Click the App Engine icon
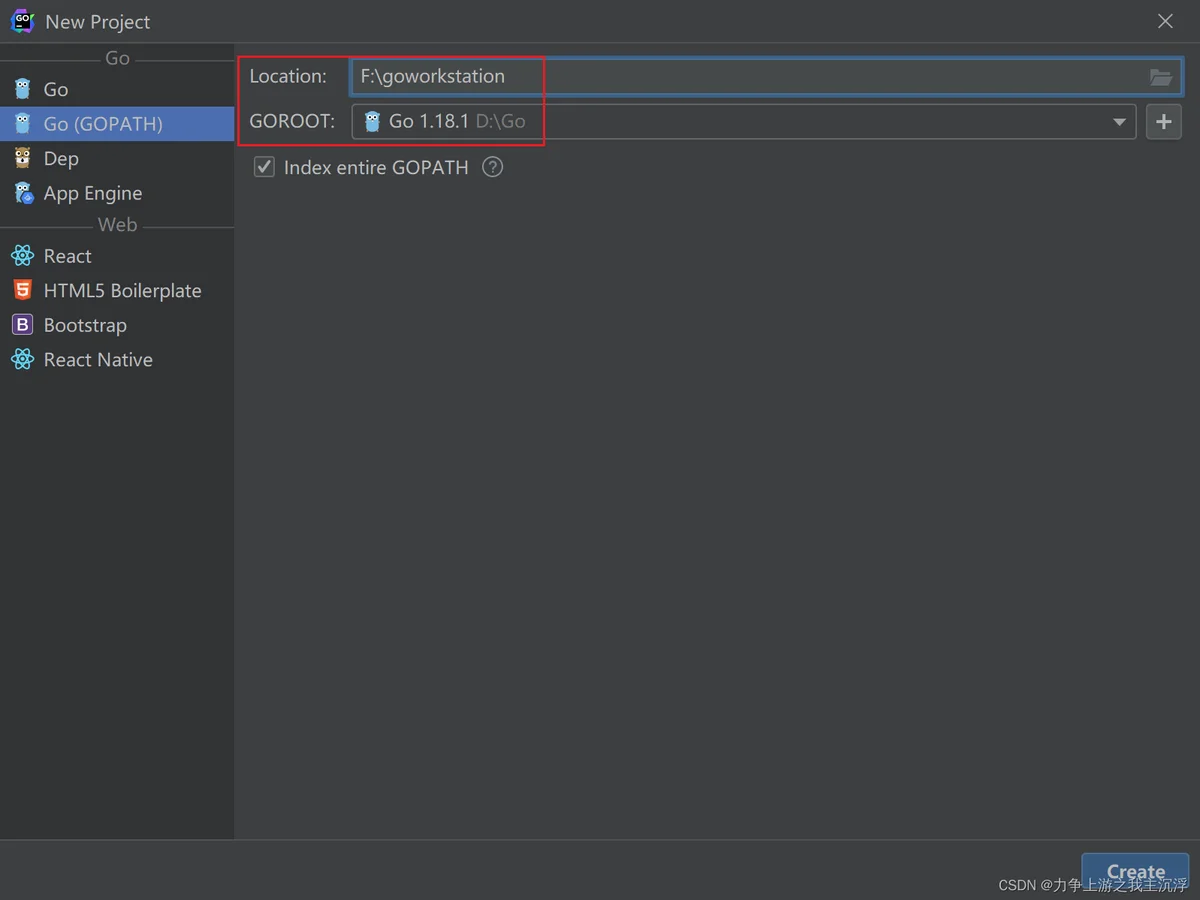The image size is (1200, 900). pyautogui.click(x=23, y=193)
